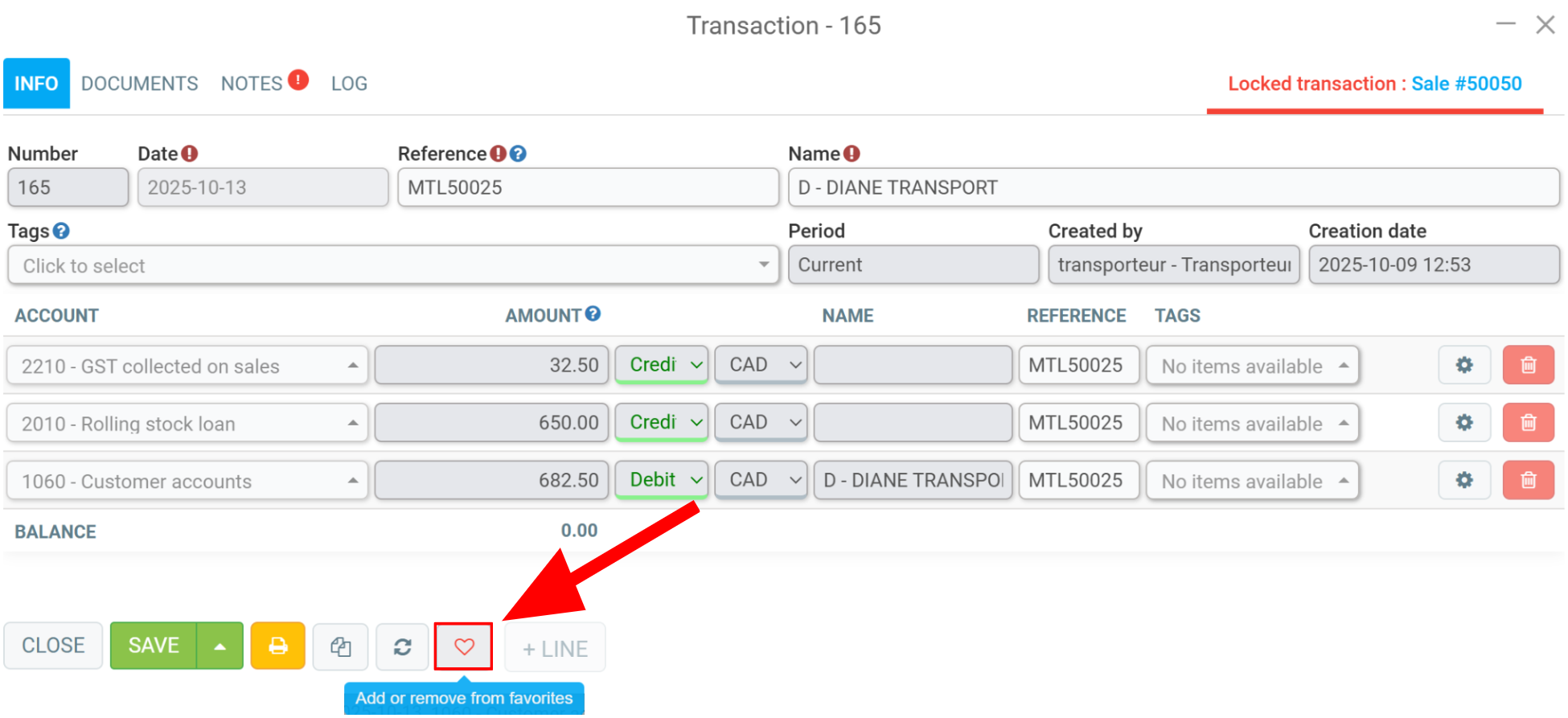Viewport: 1568px width, 718px height.
Task: Click the Reference field containing MTL50025
Action: point(588,187)
